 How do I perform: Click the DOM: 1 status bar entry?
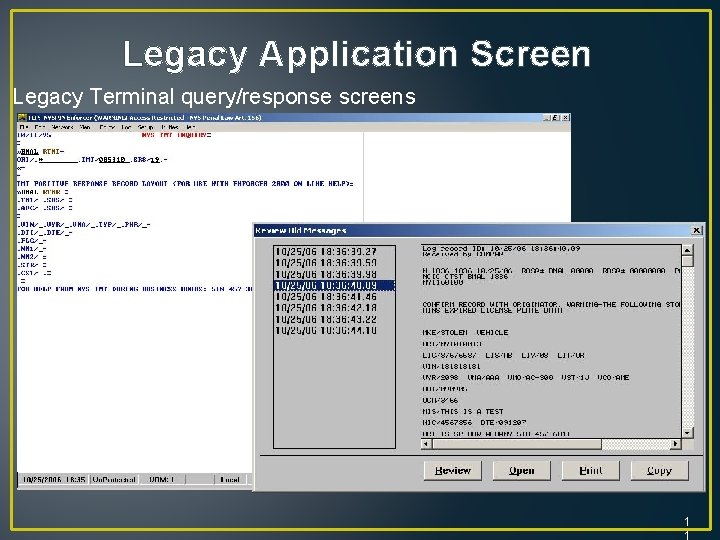pos(162,479)
